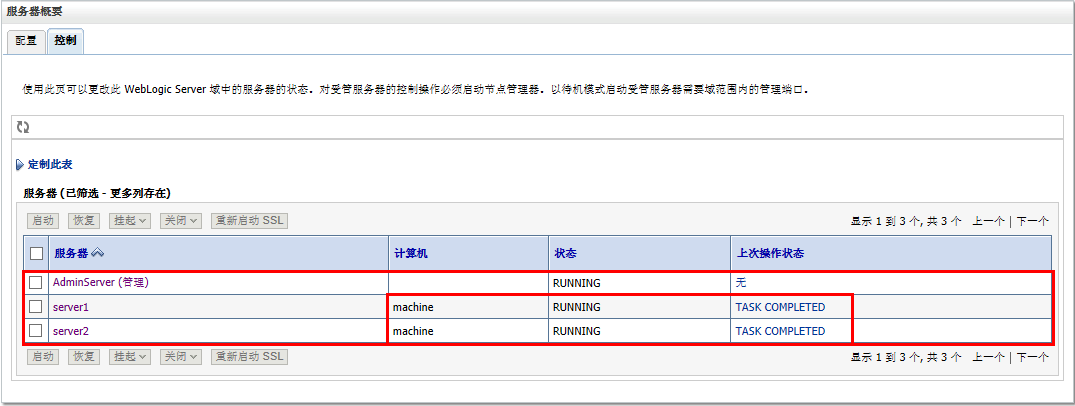
Task: Check the server2 row checkbox
Action: coord(36,331)
